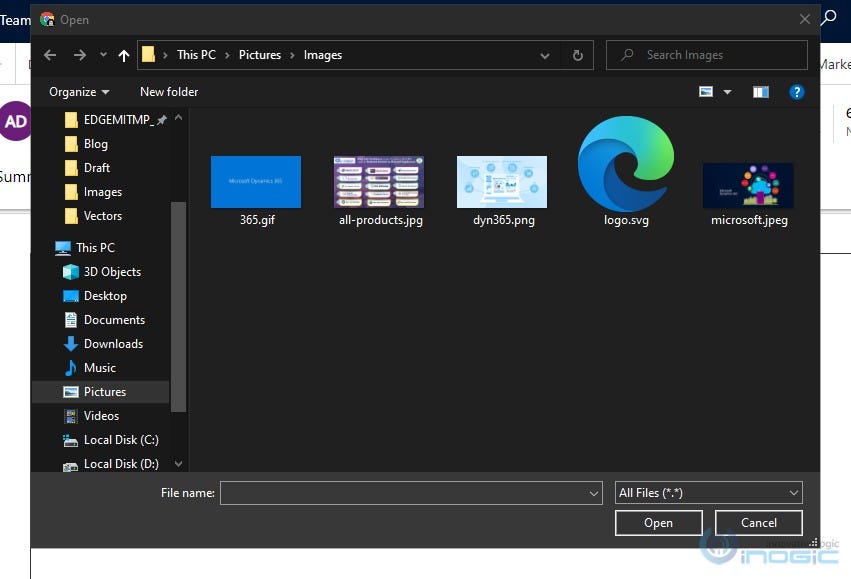Go forward using the Forward arrow

click(80, 55)
